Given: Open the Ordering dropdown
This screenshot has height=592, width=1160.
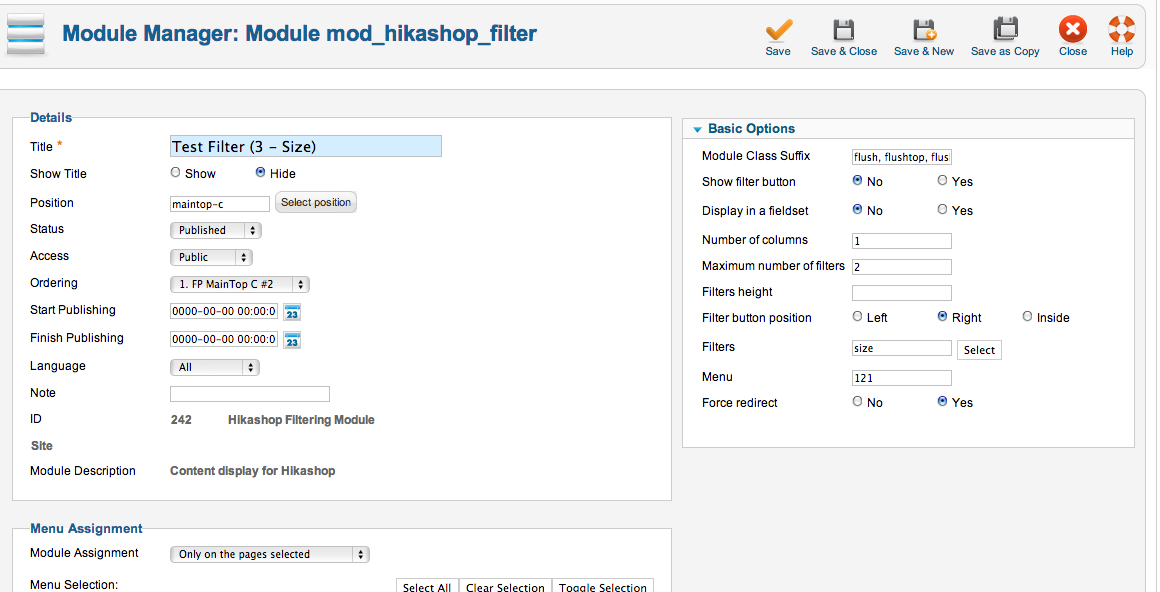Looking at the screenshot, I should (x=240, y=284).
